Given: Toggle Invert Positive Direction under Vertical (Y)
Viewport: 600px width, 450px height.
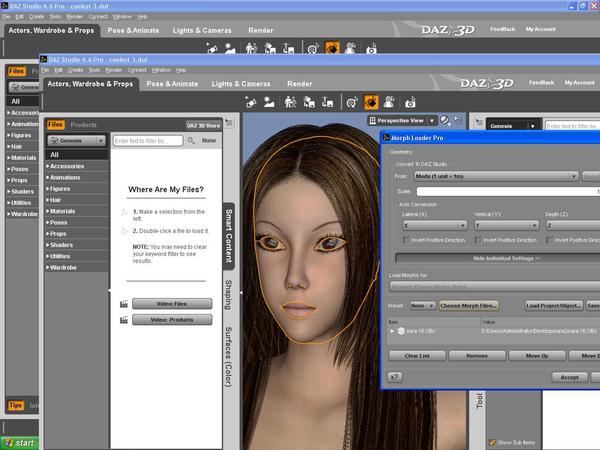Looking at the screenshot, I should tap(478, 240).
